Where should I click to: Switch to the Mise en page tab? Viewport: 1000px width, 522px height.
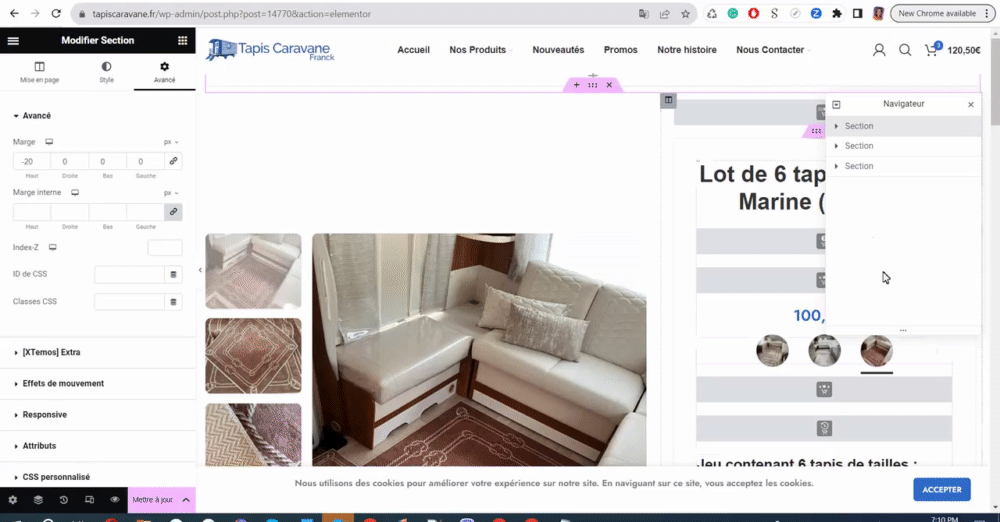point(40,72)
